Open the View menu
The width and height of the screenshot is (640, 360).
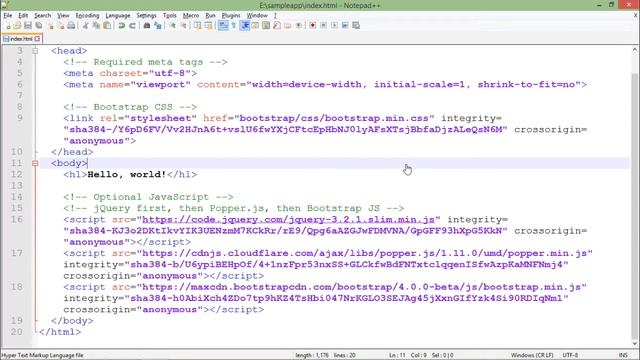point(63,16)
